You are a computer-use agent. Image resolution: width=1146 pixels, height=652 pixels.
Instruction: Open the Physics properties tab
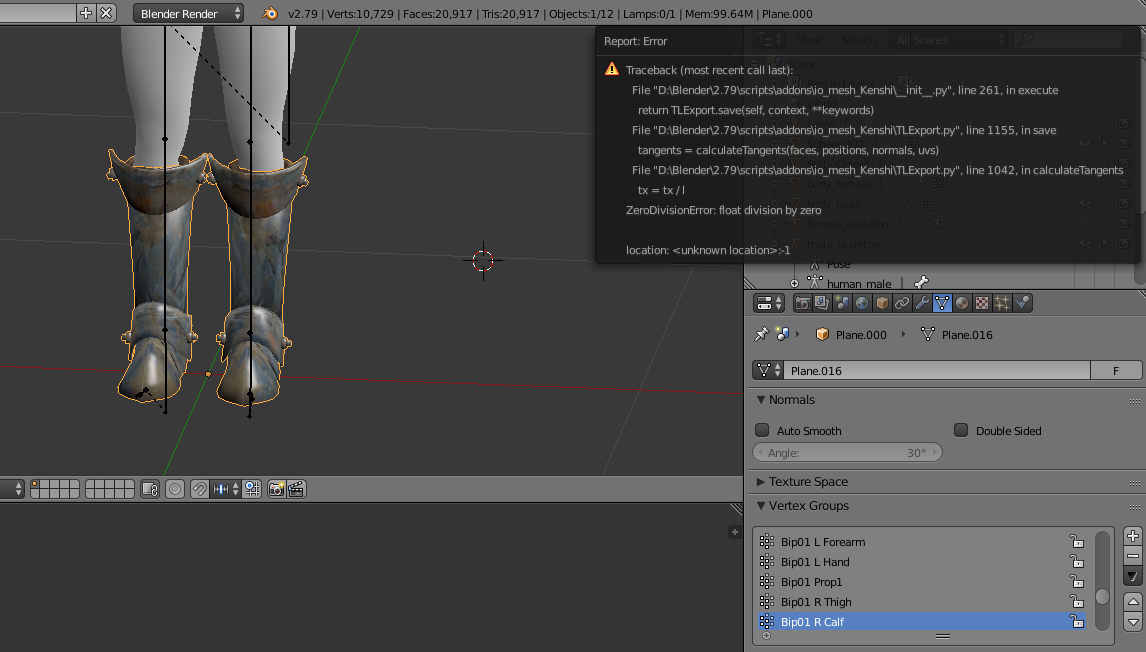(1022, 303)
